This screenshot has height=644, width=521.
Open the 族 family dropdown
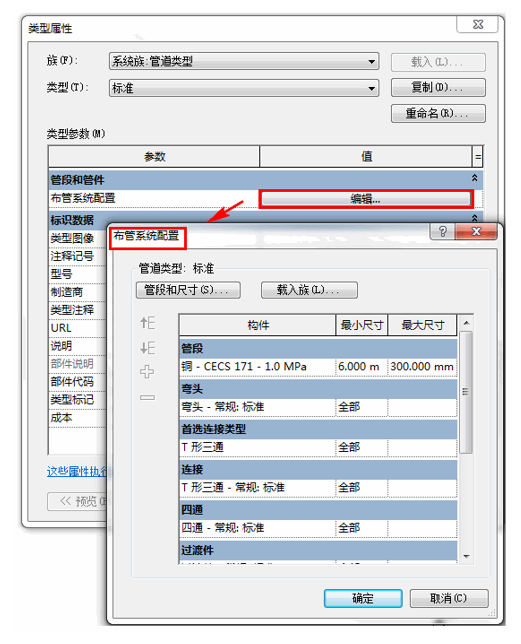[244, 62]
